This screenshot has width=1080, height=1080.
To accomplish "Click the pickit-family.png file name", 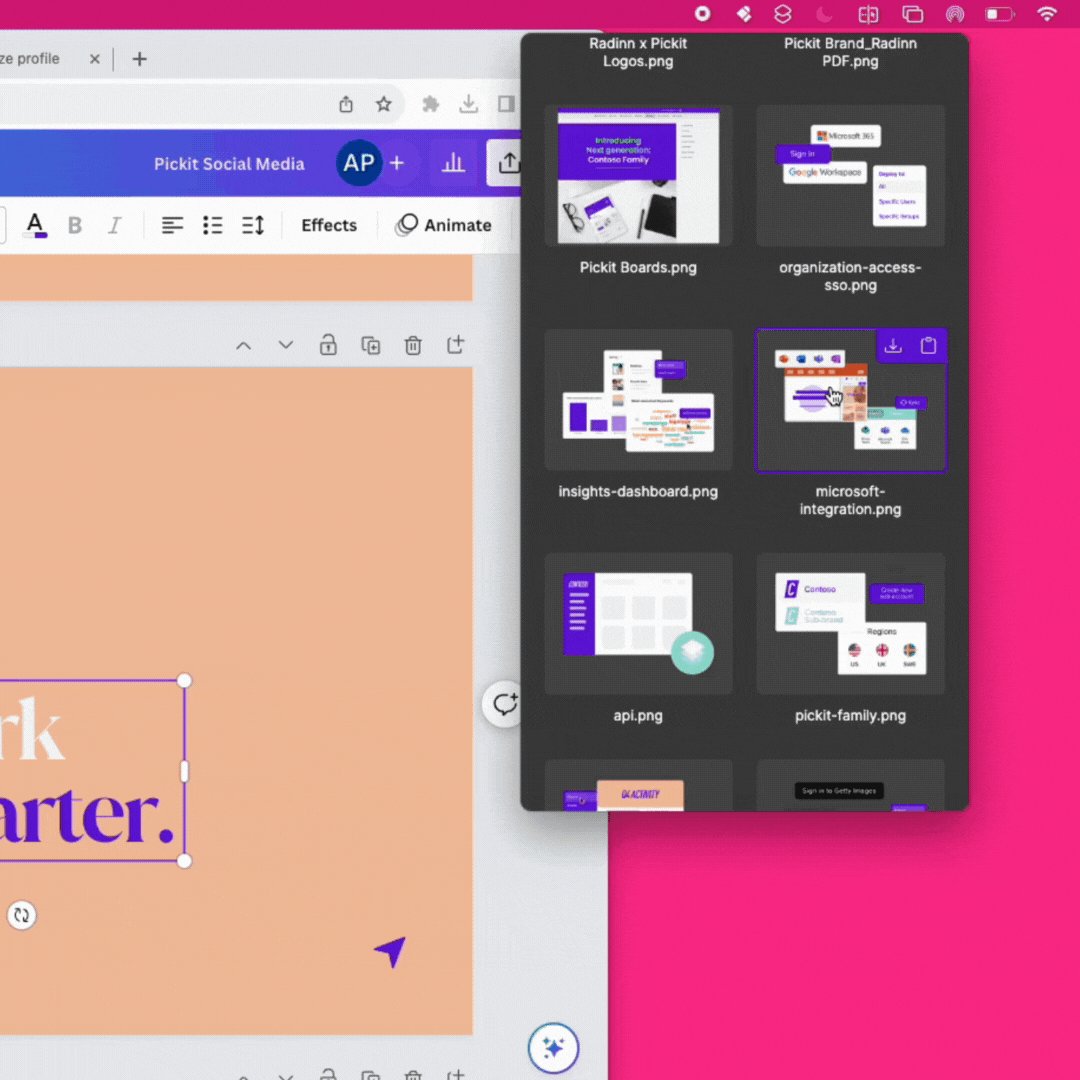I will point(850,716).
